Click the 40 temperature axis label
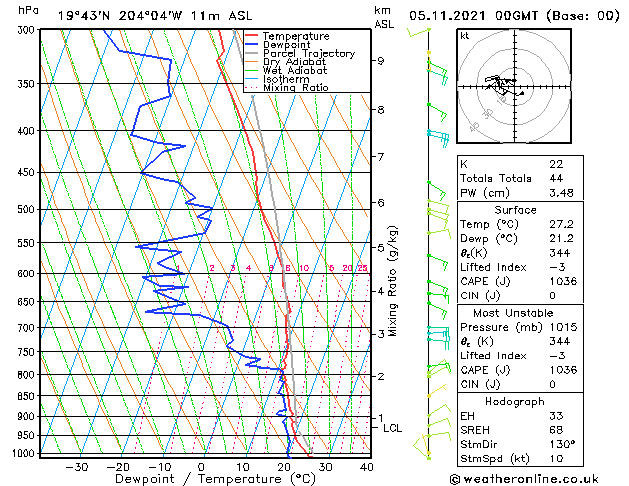 tap(366, 467)
